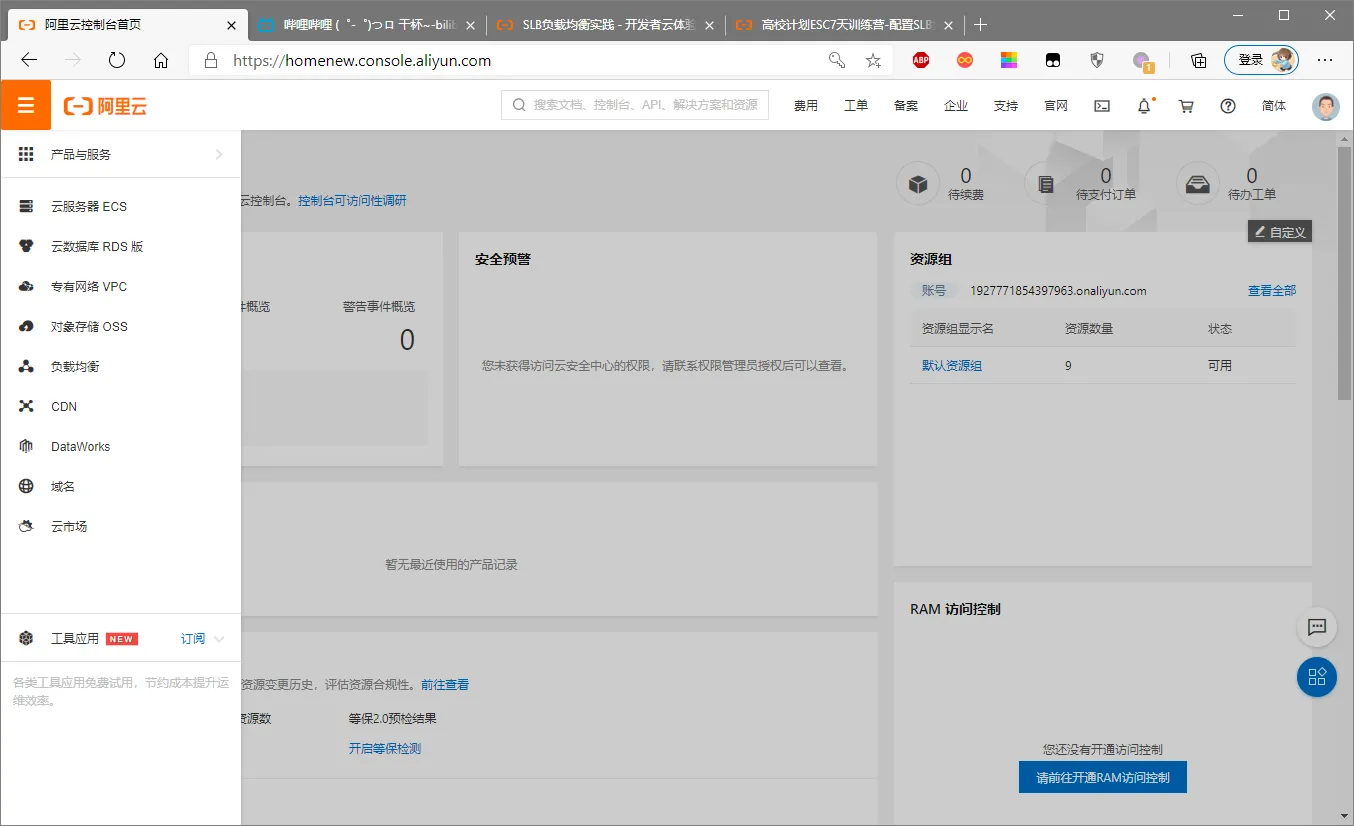Click the blue floating apps grid button
1354x826 pixels.
1317,677
